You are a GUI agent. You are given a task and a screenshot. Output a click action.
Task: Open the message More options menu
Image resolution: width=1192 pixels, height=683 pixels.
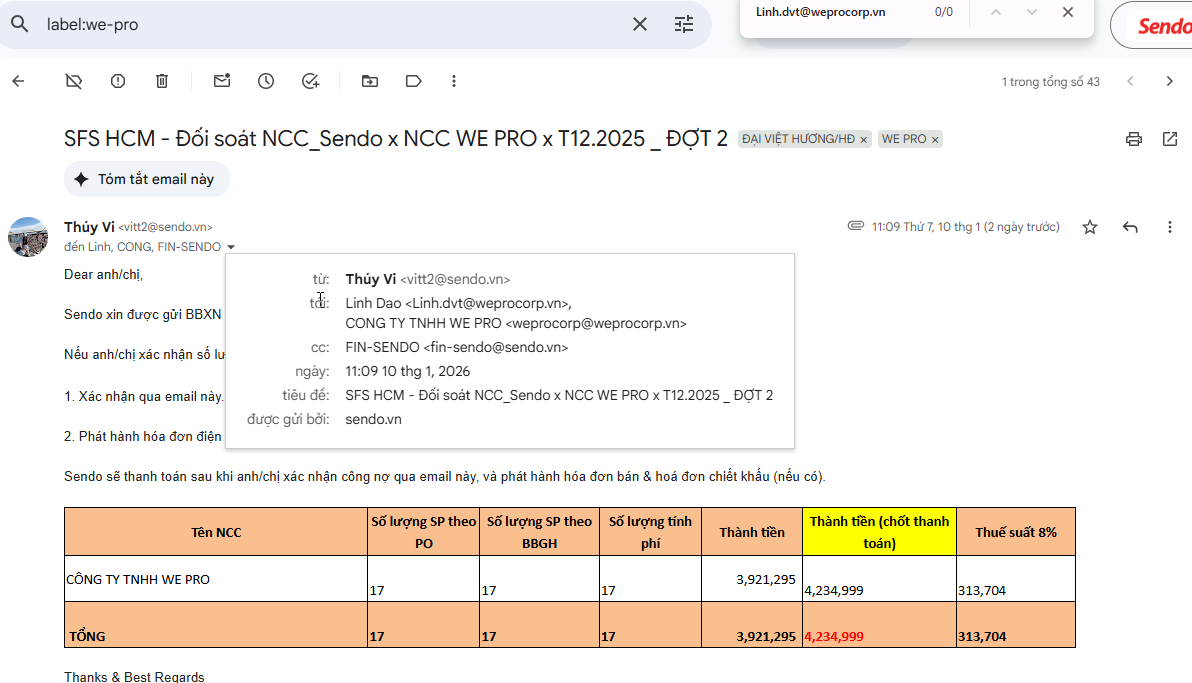point(1170,227)
